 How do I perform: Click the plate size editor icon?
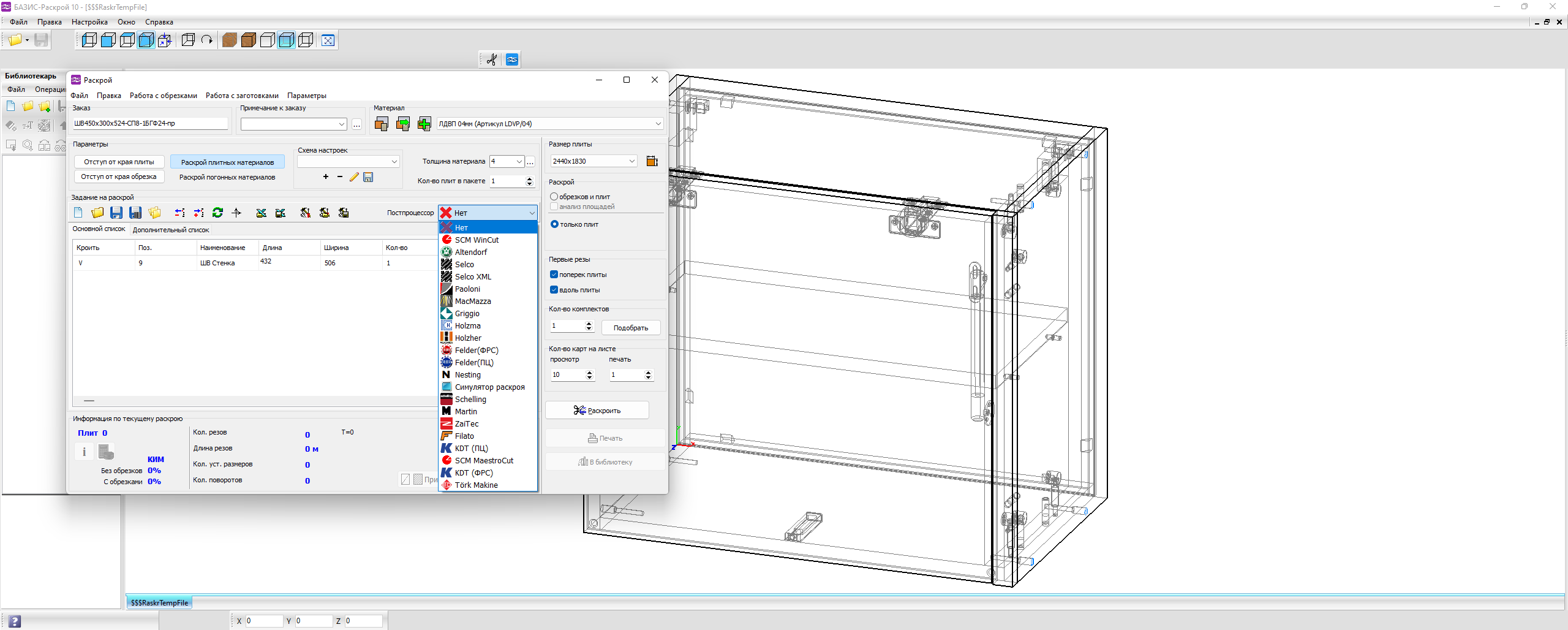click(x=652, y=161)
